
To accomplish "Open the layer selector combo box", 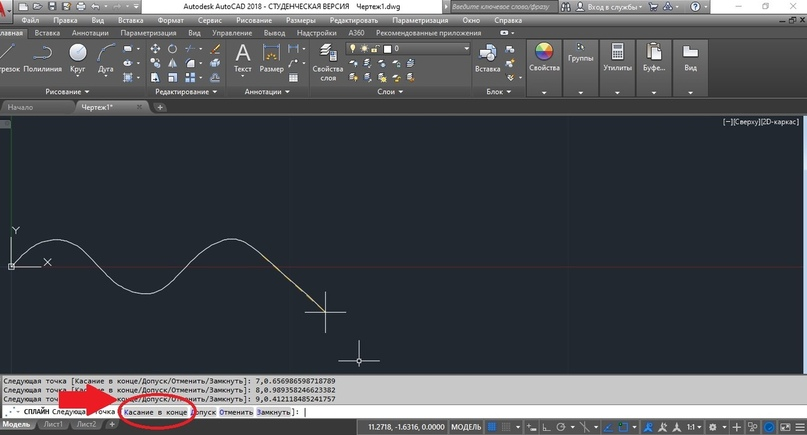I will [x=408, y=48].
